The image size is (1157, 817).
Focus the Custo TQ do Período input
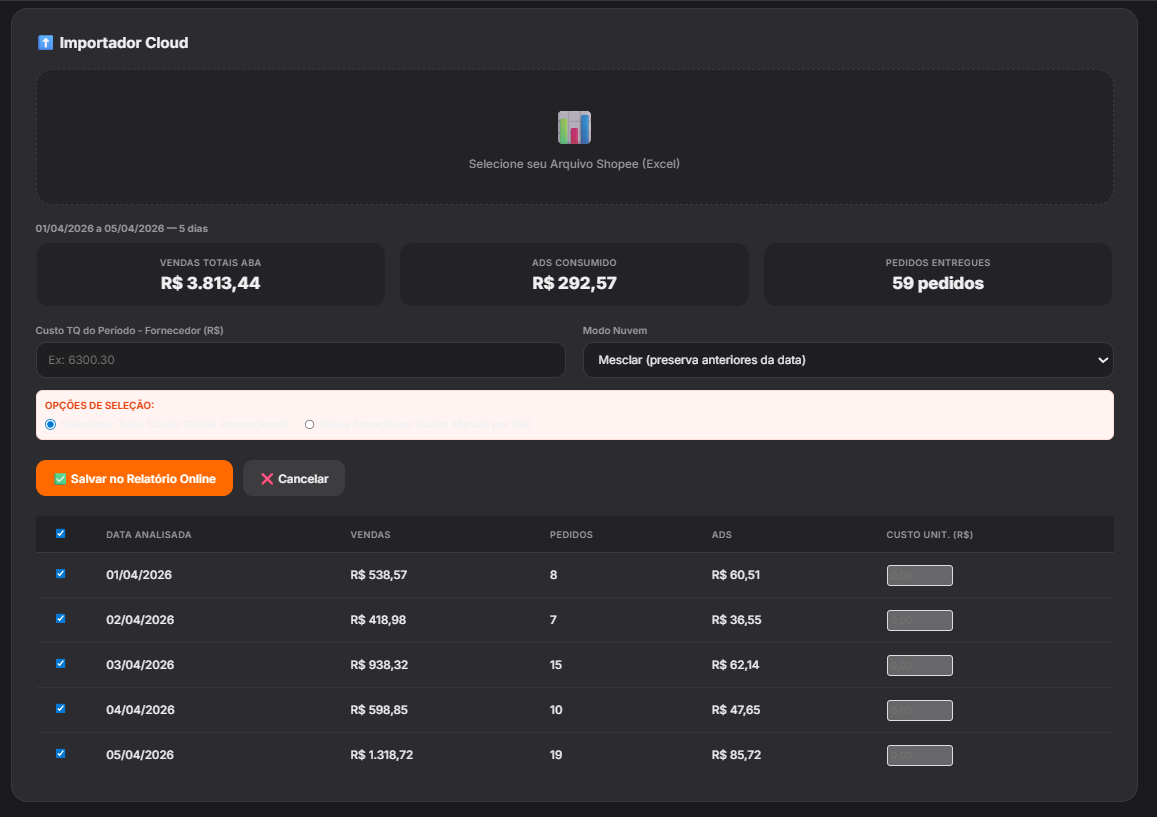[x=300, y=360]
